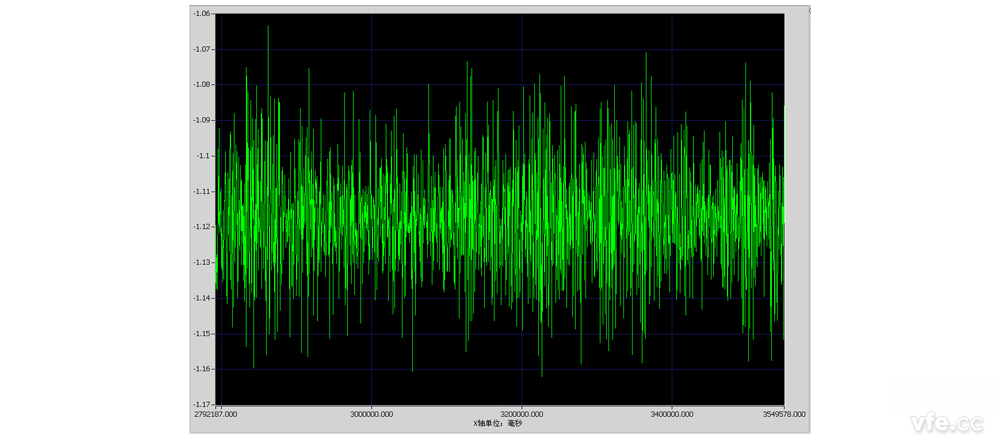Click the -1.08 Y-axis tick label

coord(203,85)
